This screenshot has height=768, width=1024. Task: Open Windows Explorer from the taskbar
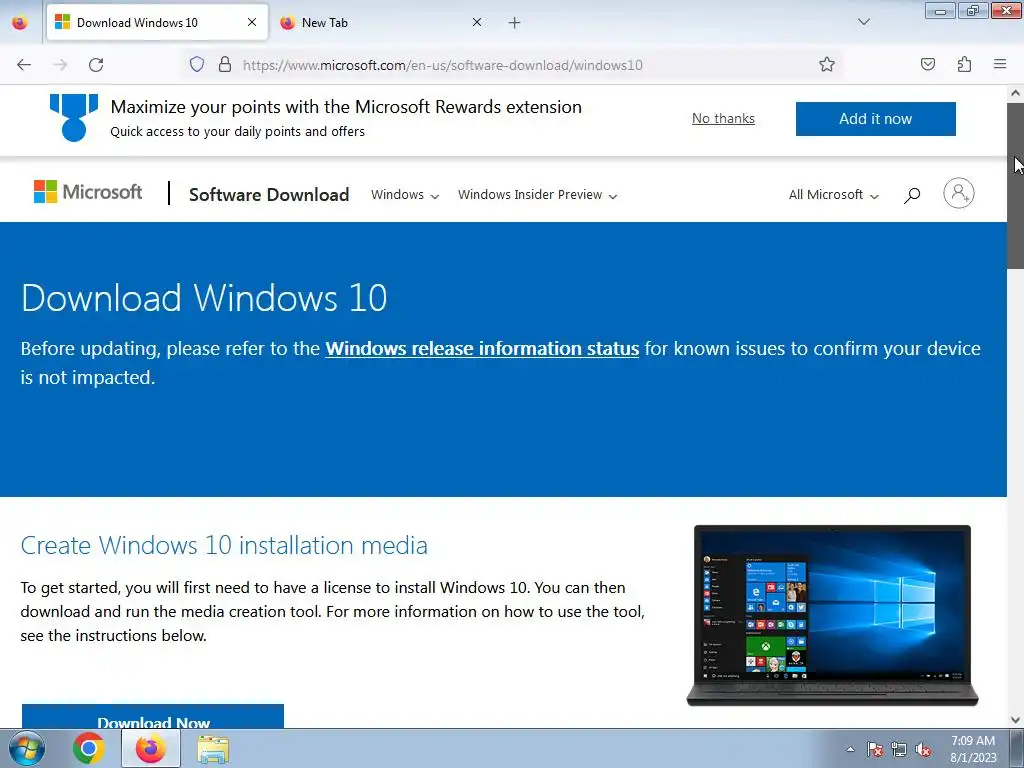[x=213, y=750]
